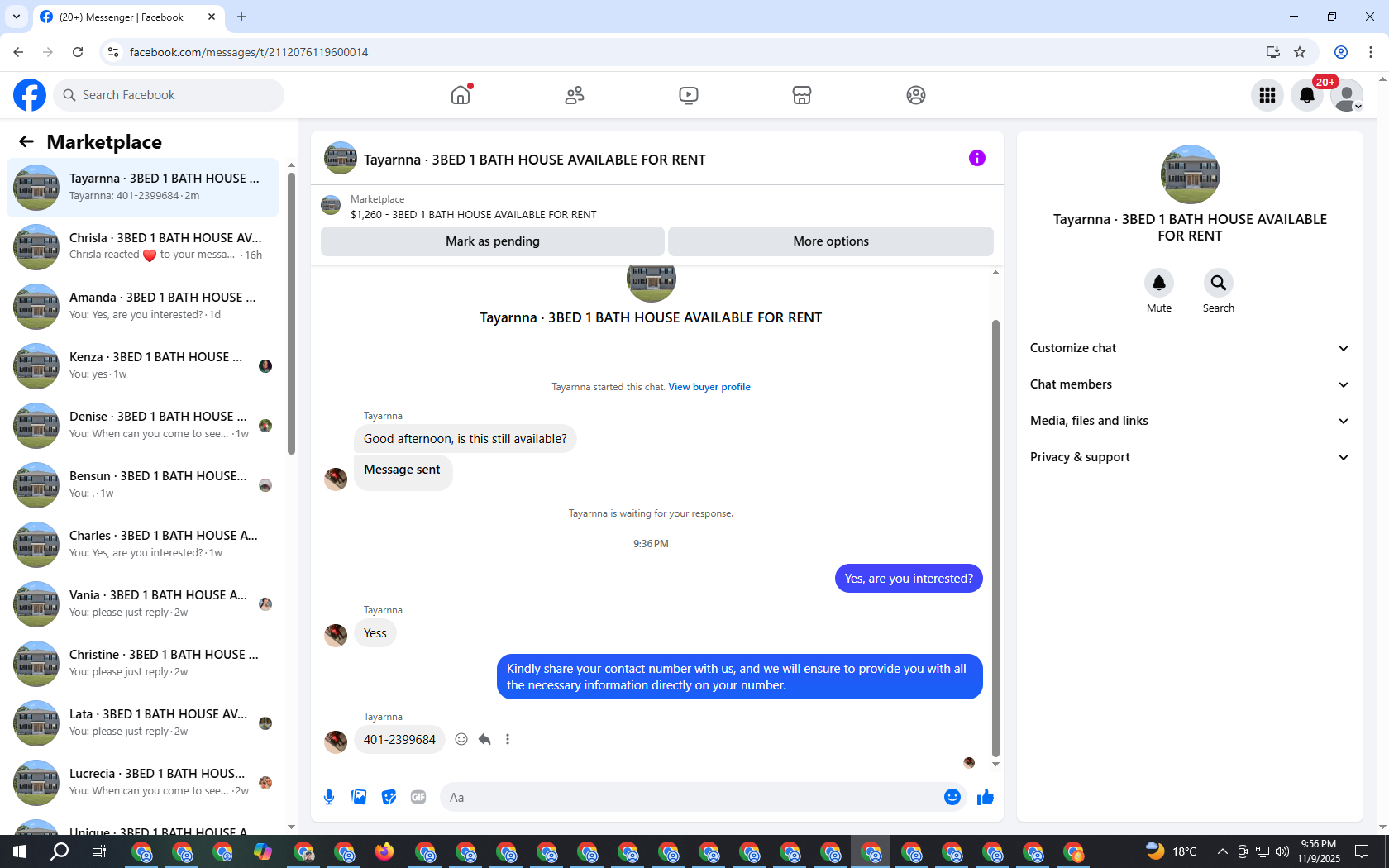The height and width of the screenshot is (868, 1389).
Task: Mark as pending button
Action: click(493, 241)
